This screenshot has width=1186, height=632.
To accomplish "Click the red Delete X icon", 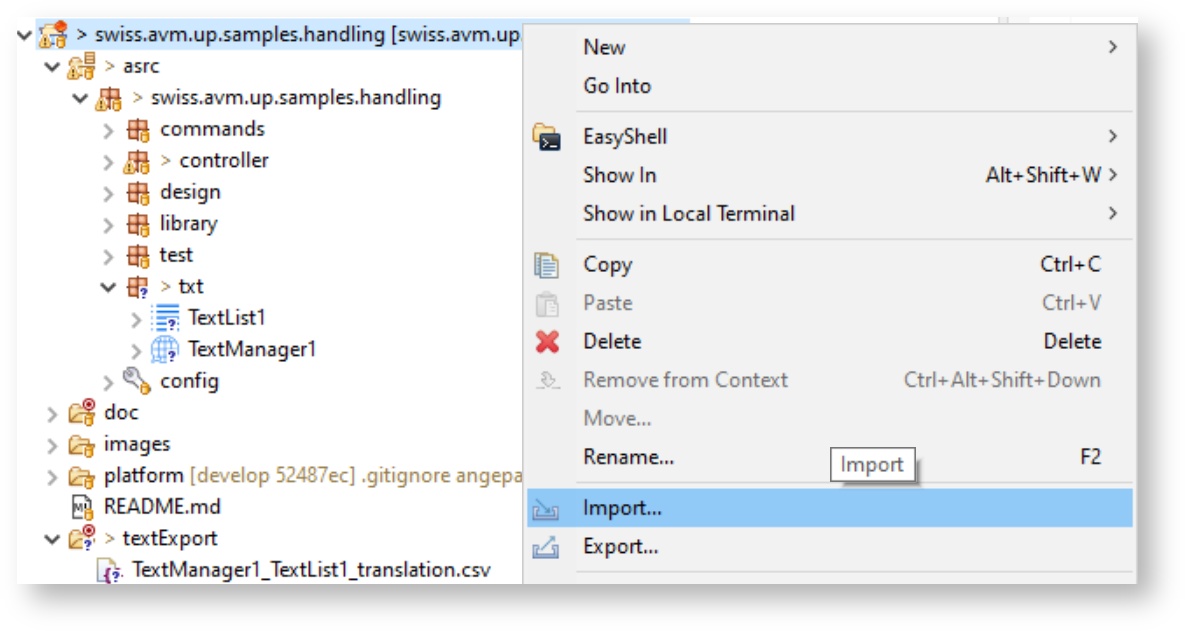I will tap(547, 342).
